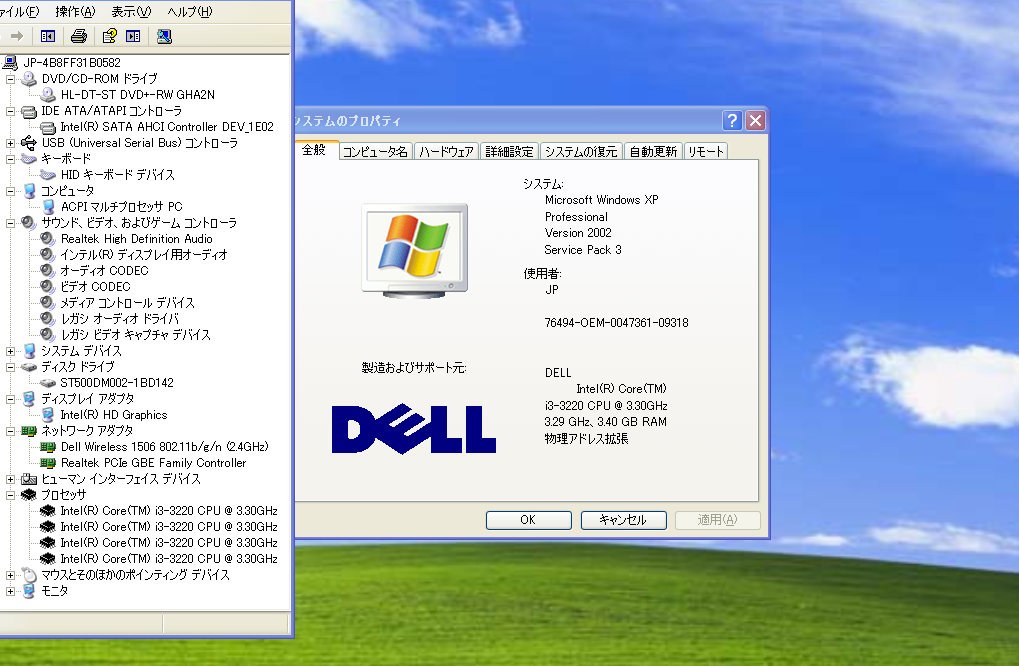Select the コンピュータ category row
Viewport: 1019px width, 666px height.
click(x=68, y=191)
